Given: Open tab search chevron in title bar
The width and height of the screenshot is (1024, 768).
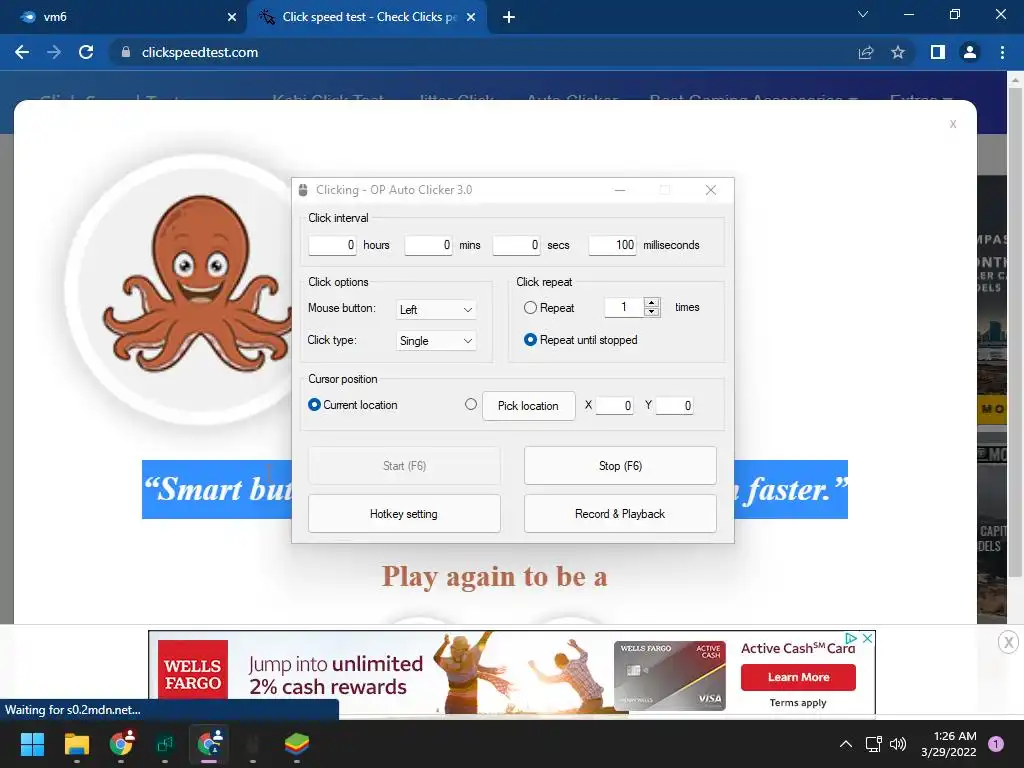Looking at the screenshot, I should click(863, 14).
